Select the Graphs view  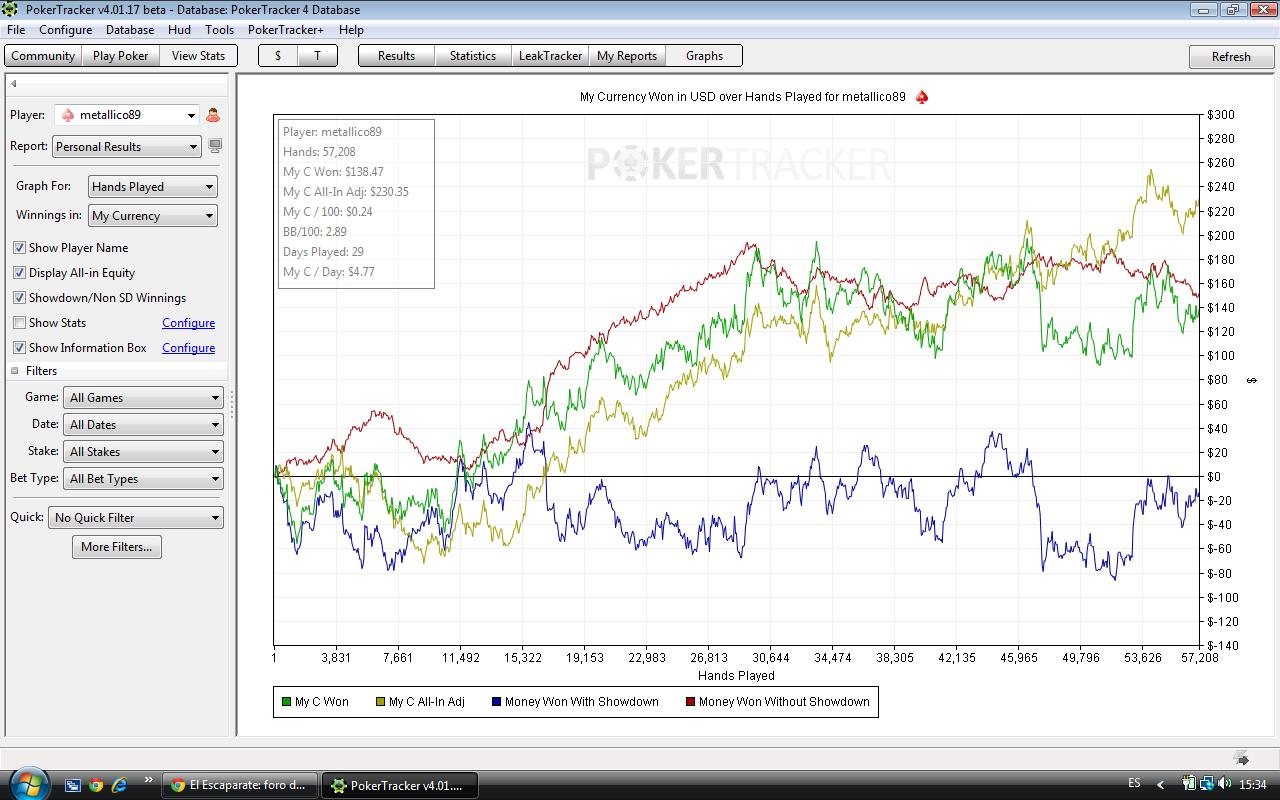[x=704, y=56]
